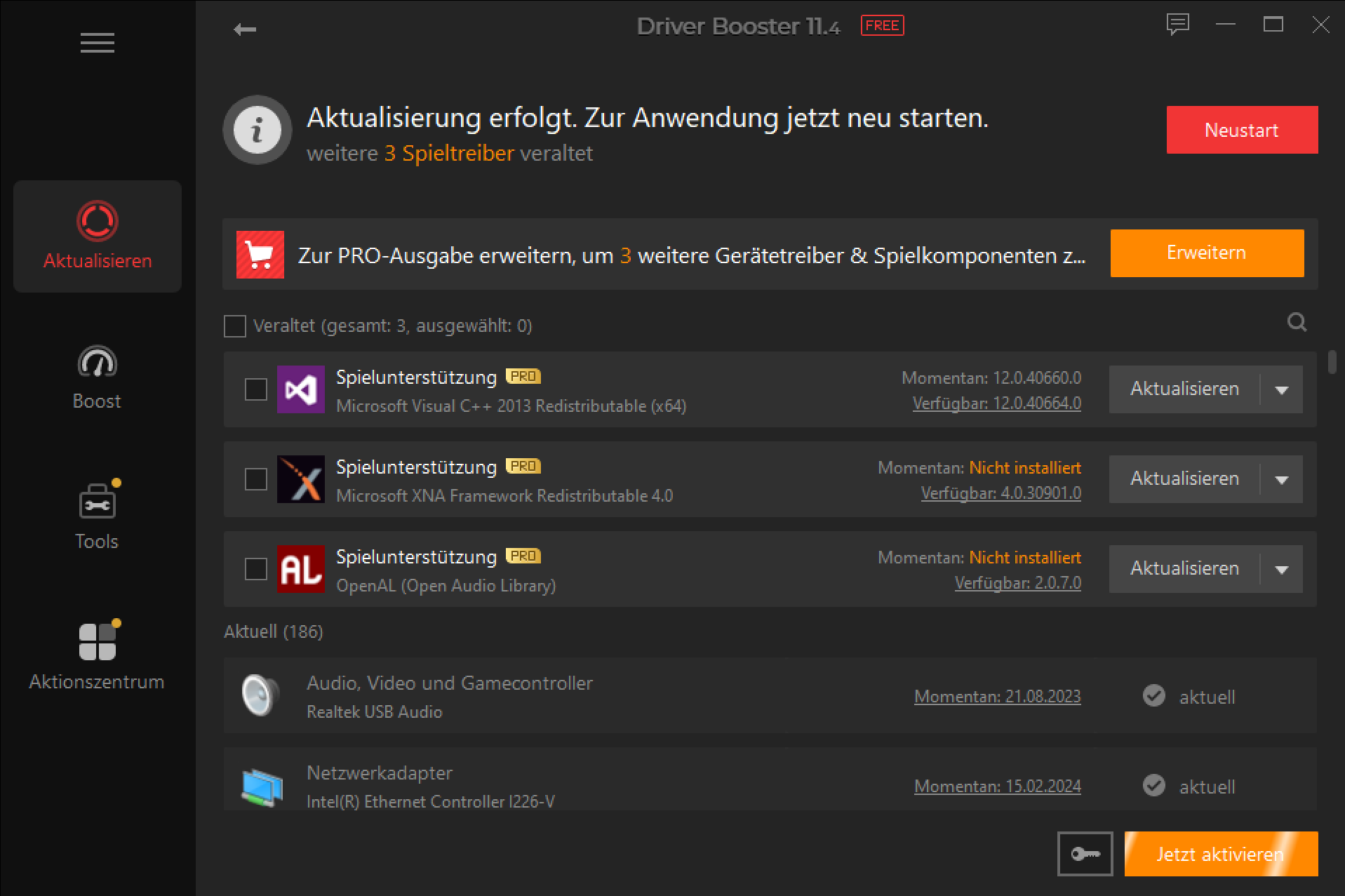Tick the XNA Framework checkbox
This screenshot has width=1345, height=896.
(x=256, y=479)
